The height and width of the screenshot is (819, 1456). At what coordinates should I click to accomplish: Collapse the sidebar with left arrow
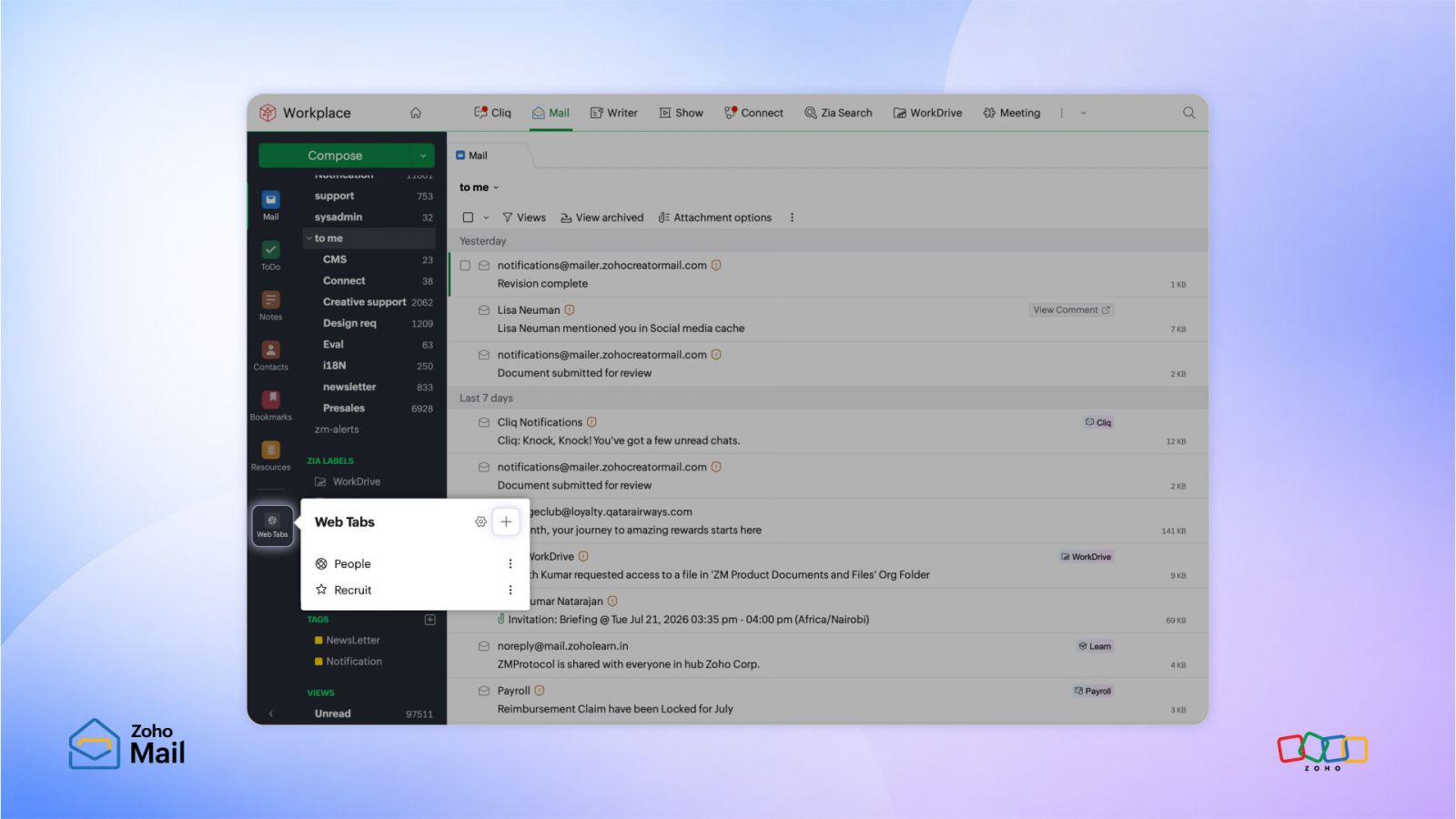270,714
